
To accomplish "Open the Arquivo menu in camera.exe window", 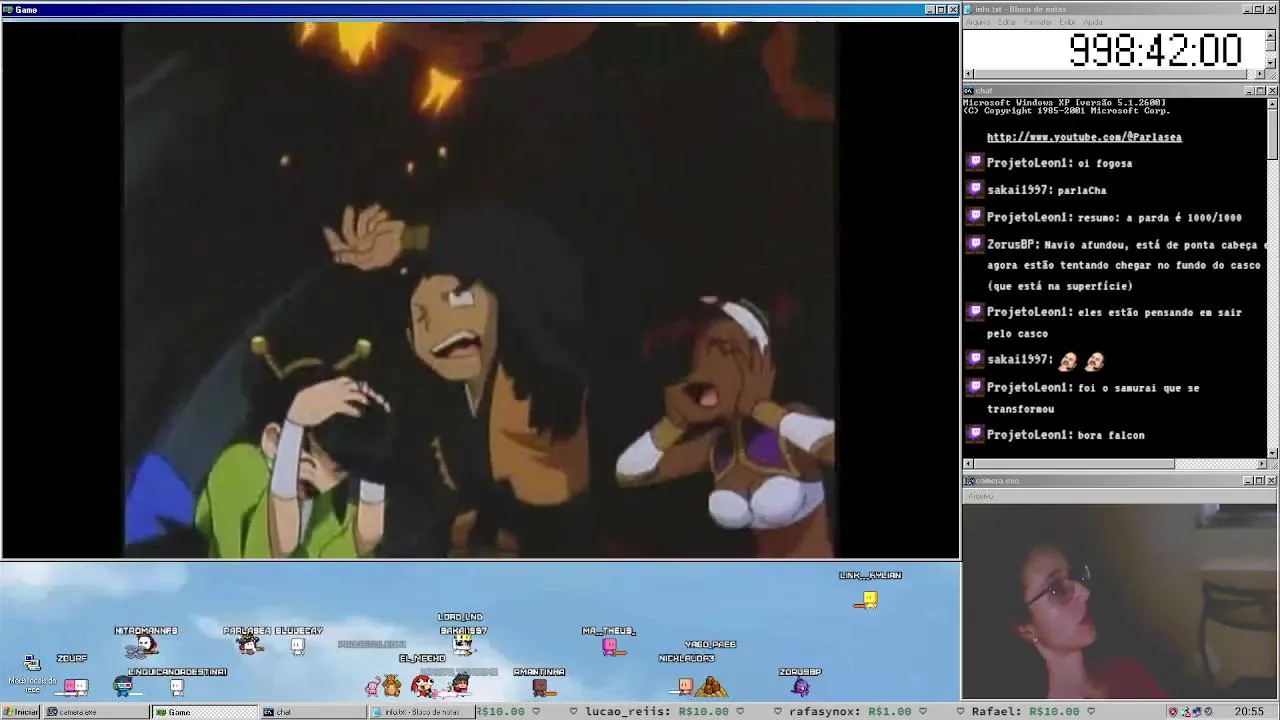I will pyautogui.click(x=980, y=496).
